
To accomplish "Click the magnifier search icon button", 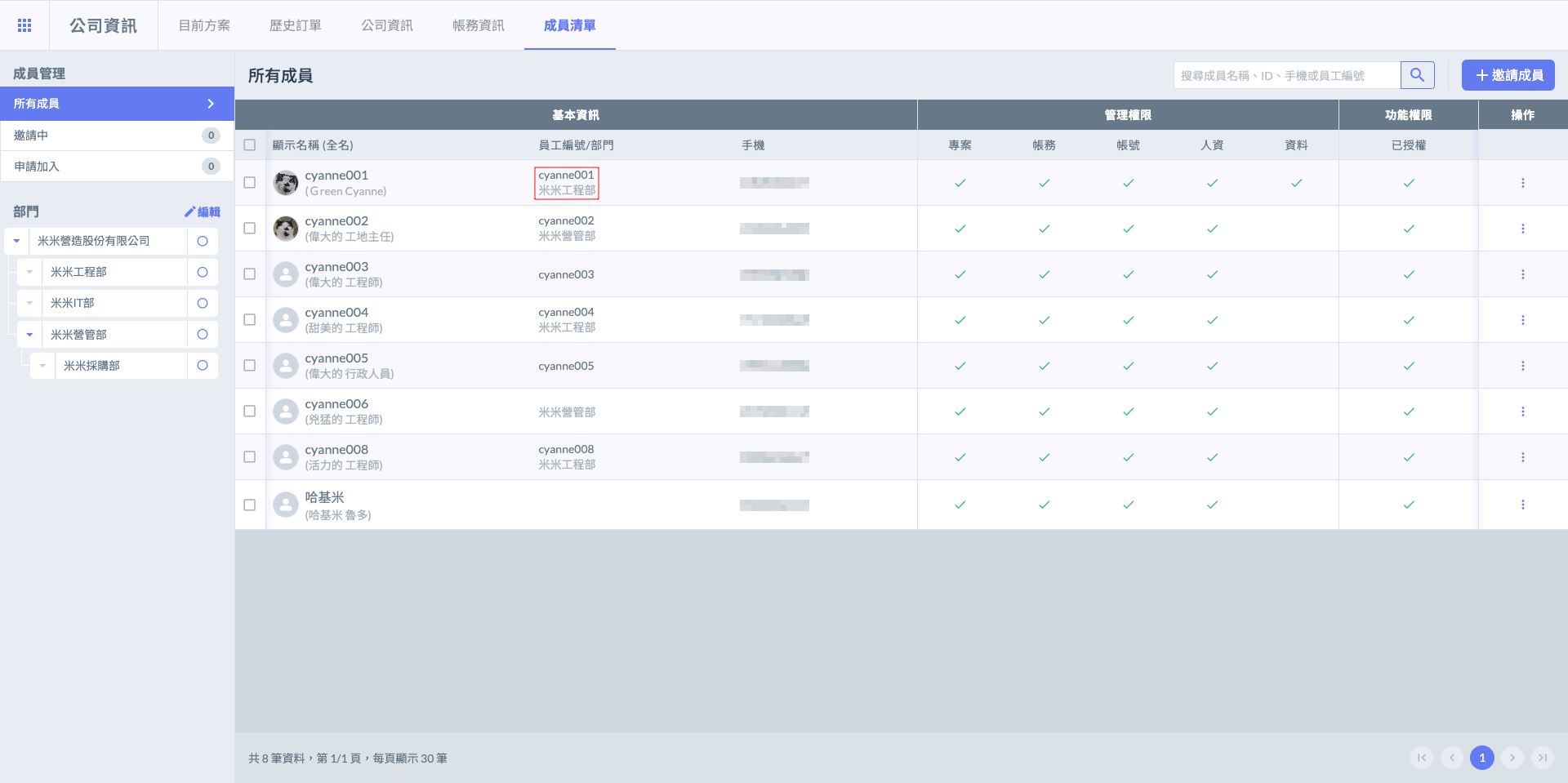I will click(x=1417, y=75).
